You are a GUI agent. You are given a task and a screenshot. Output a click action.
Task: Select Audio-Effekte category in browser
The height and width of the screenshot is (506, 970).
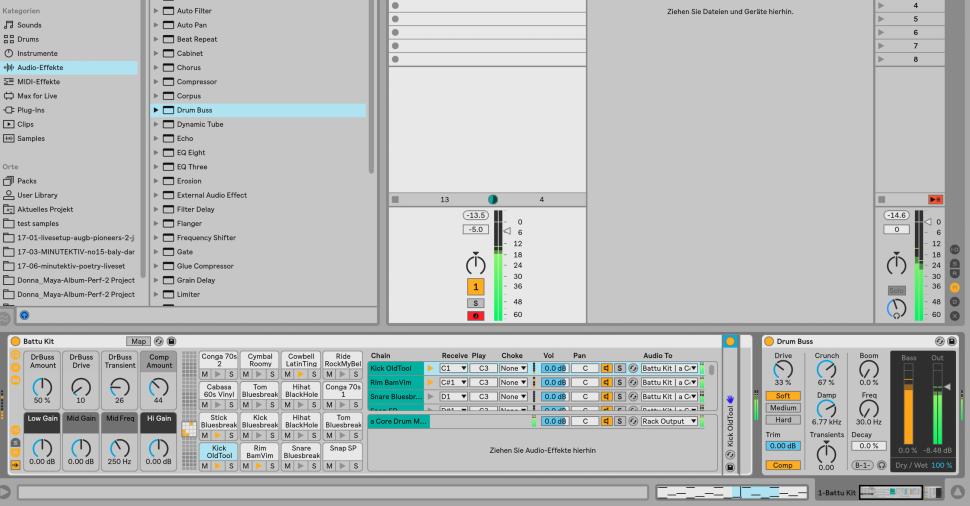[x=40, y=67]
